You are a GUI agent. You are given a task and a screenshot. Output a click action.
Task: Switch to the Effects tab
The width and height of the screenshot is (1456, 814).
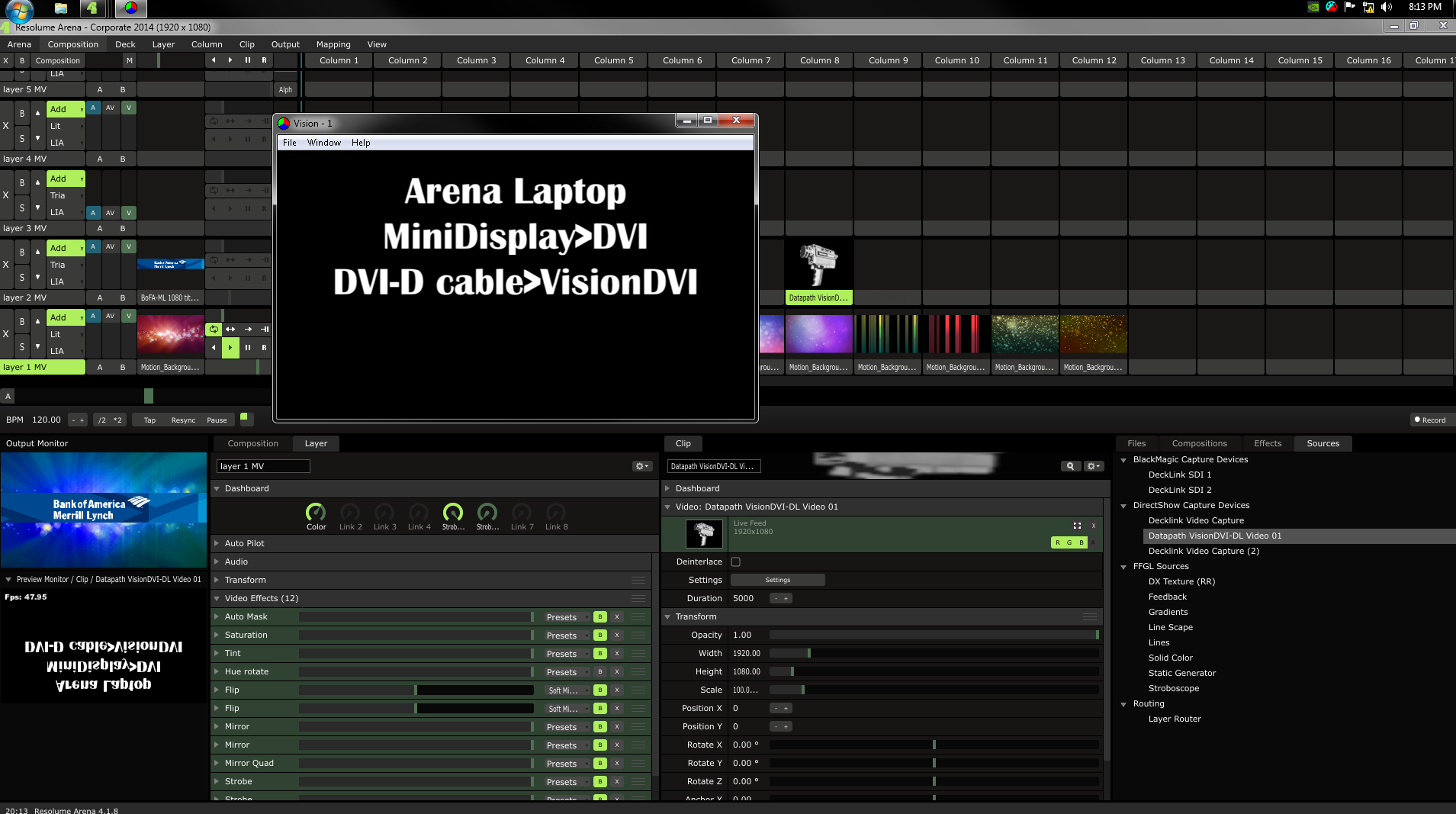[x=1267, y=443]
